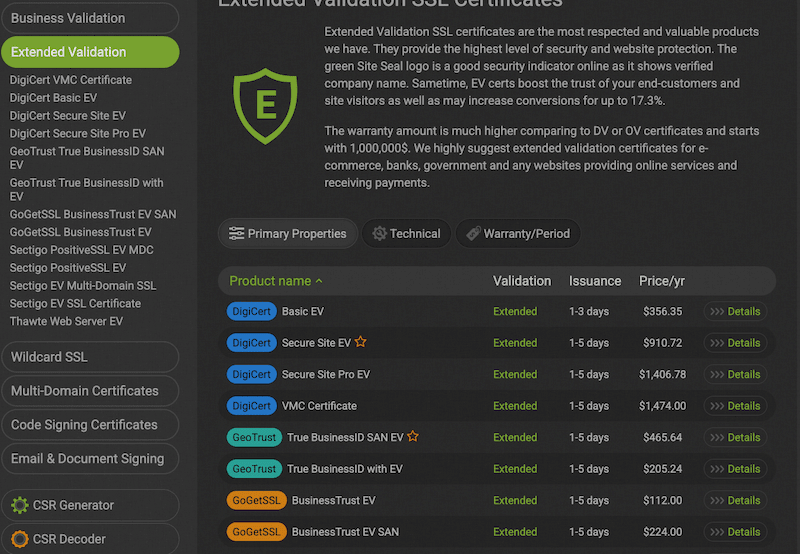The width and height of the screenshot is (800, 554).
Task: Open the CSR Generator tool
Action: [90, 505]
